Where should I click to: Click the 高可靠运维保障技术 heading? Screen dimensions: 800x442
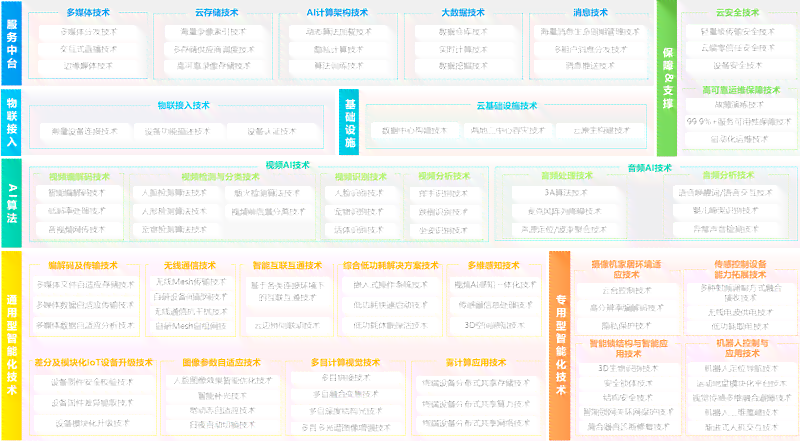coord(741,90)
